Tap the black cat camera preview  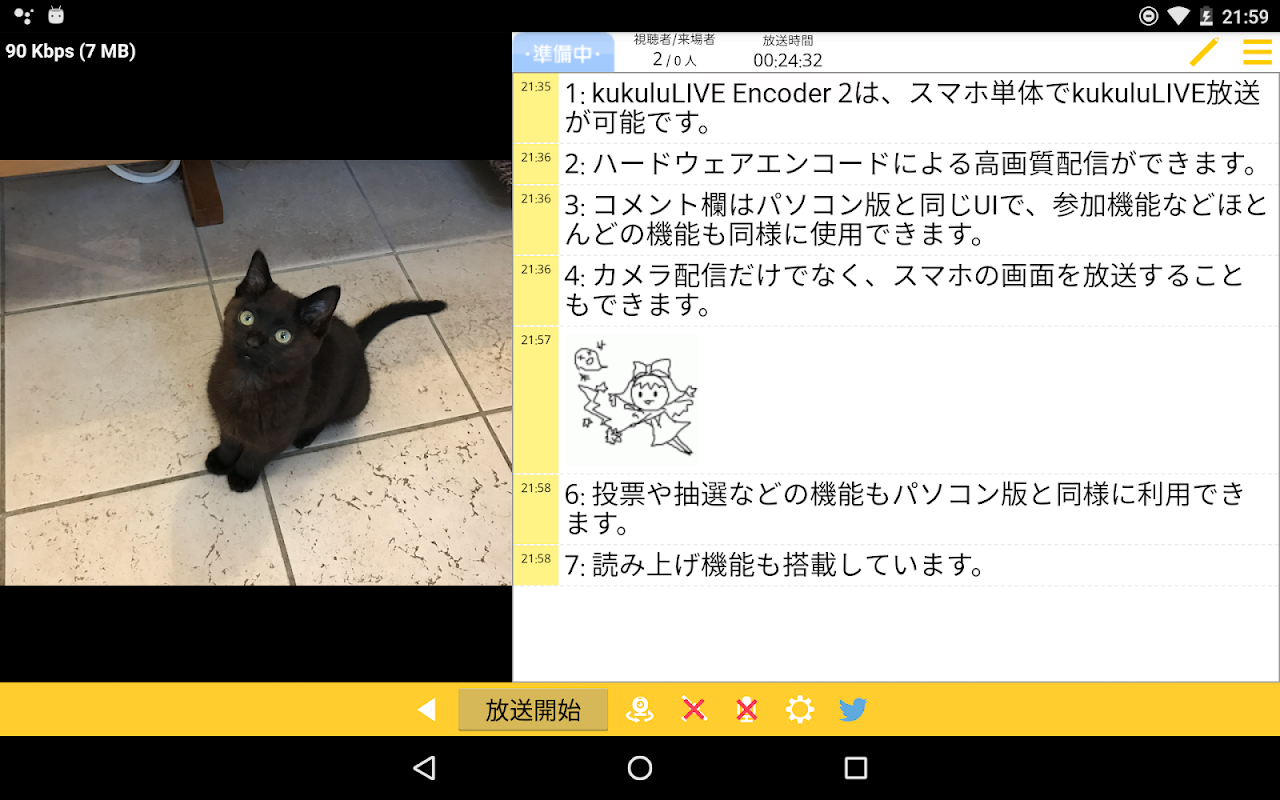point(256,372)
